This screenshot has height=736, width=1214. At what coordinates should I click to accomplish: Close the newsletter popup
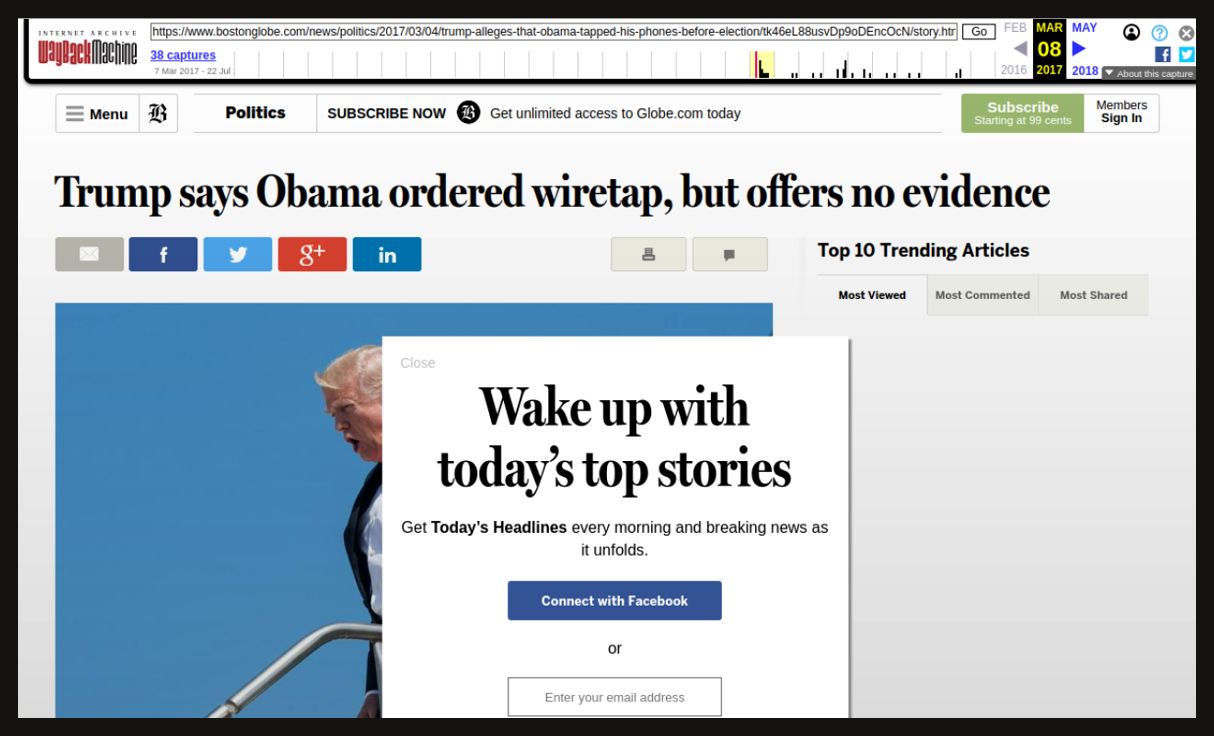(x=418, y=363)
